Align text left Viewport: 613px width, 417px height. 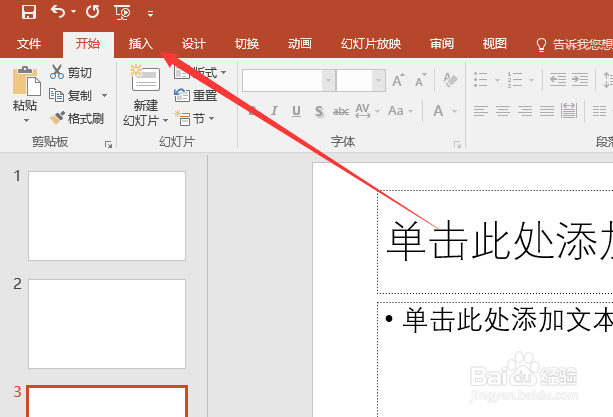click(480, 111)
